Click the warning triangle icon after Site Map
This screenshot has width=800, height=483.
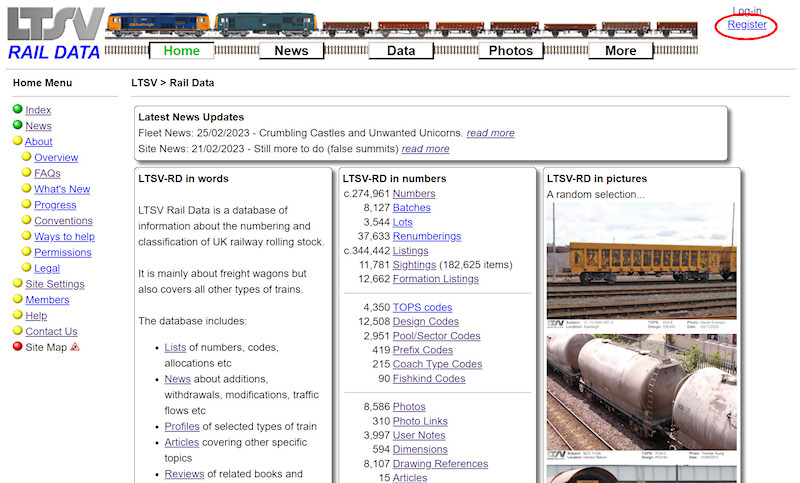pos(75,347)
